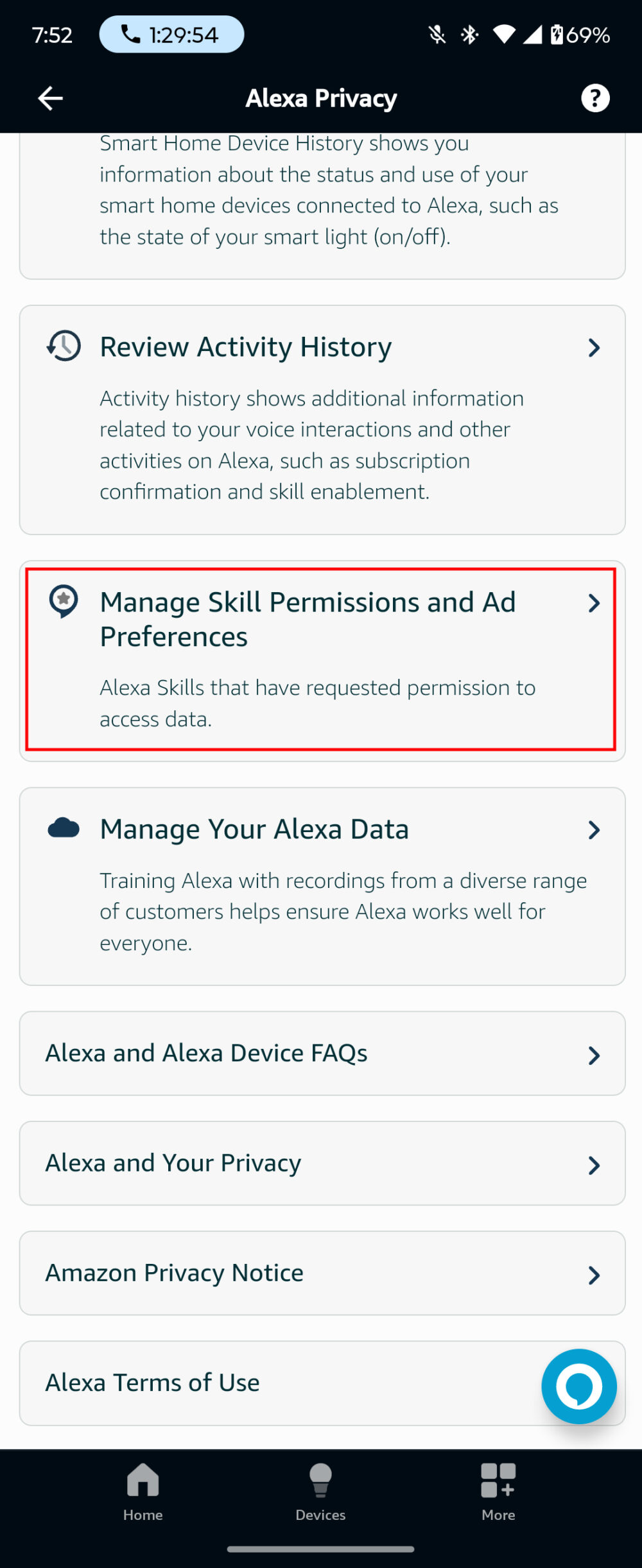Expand Manage Your Alexa Data chevron
Viewport: 642px width, 1568px height.
594,830
